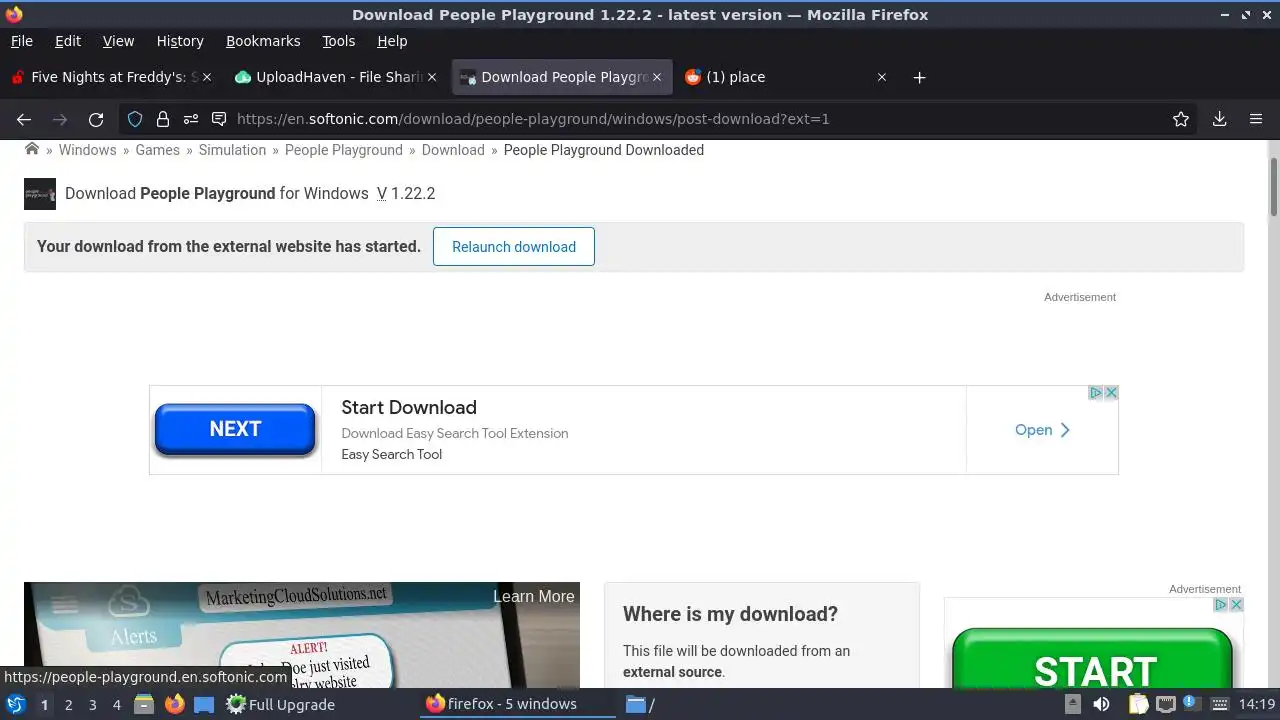This screenshot has height=720, width=1280.
Task: Click the People Playground app thumbnail icon
Action: coord(40,194)
